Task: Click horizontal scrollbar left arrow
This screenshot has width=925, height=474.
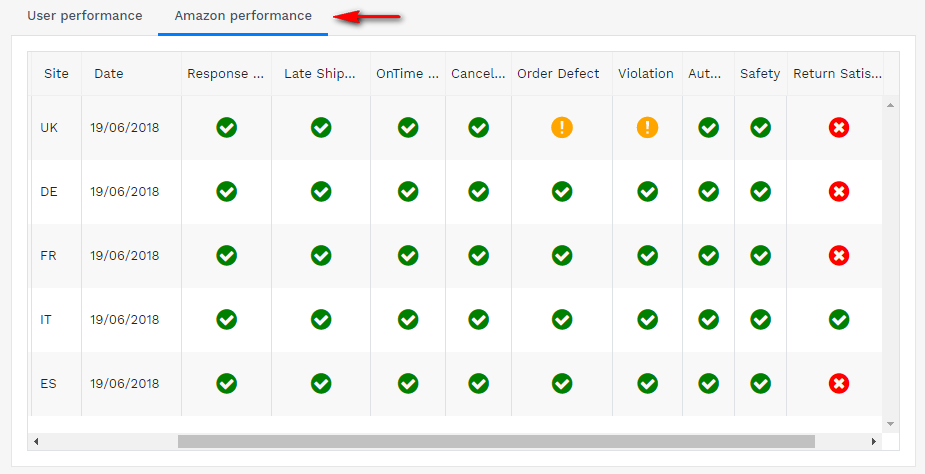Action: [36, 441]
